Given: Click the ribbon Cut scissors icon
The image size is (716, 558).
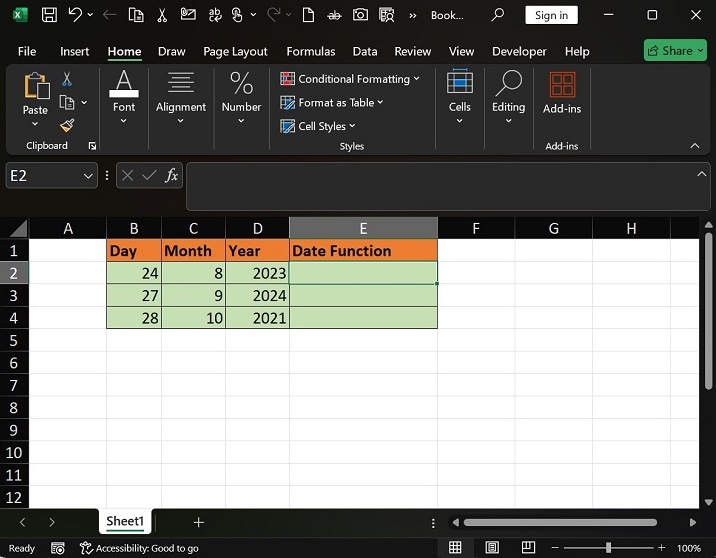Looking at the screenshot, I should pyautogui.click(x=67, y=79).
